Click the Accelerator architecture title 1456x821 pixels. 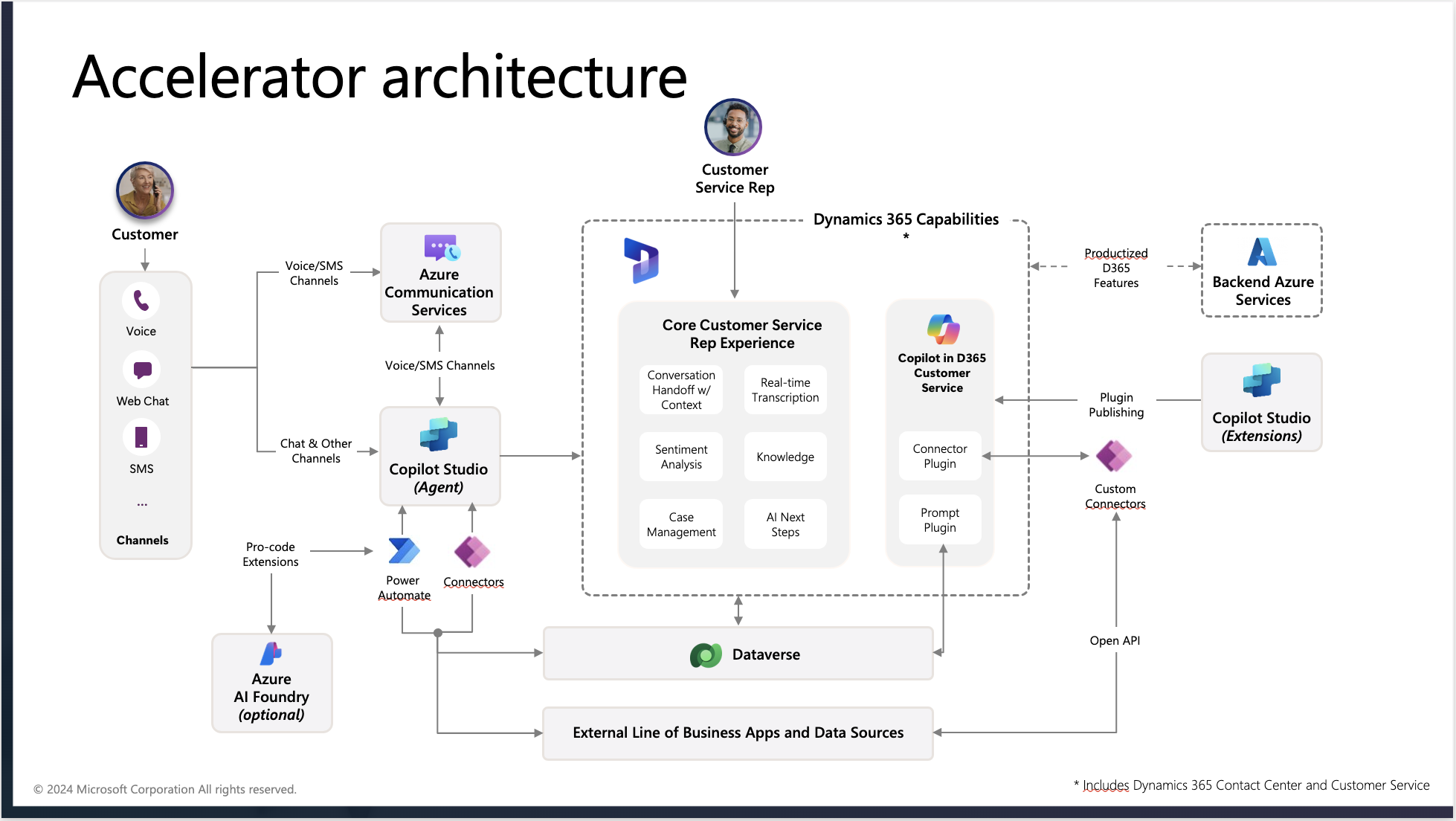click(x=380, y=77)
